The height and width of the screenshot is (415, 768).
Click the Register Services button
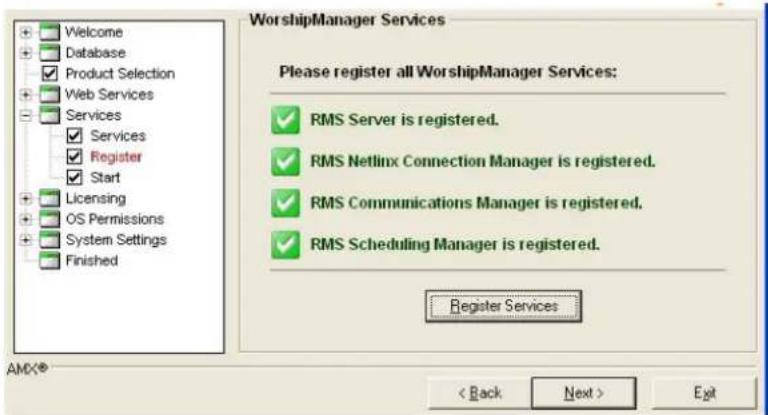point(504,306)
